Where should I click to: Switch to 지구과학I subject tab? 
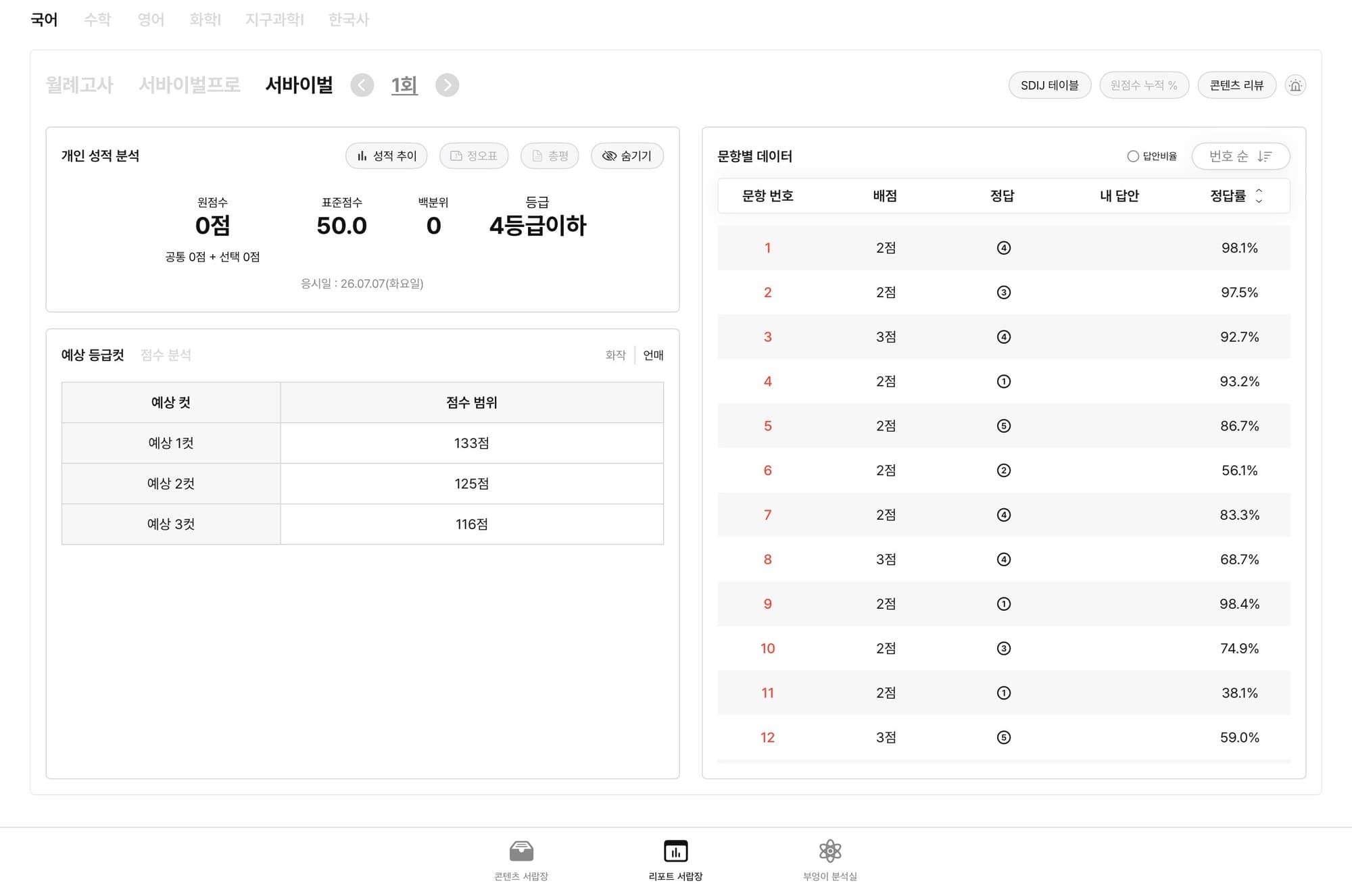(274, 20)
